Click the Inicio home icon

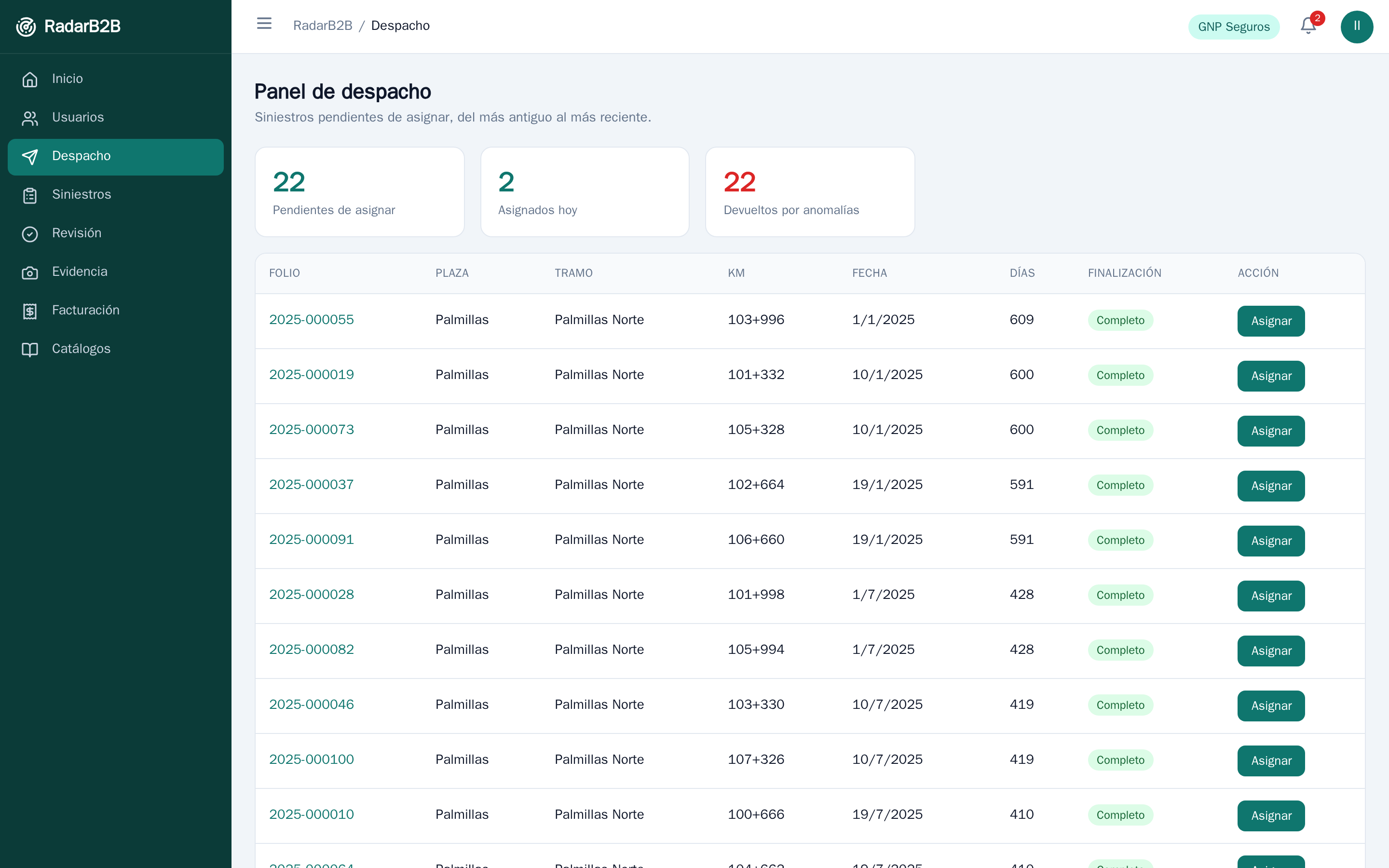tap(30, 79)
